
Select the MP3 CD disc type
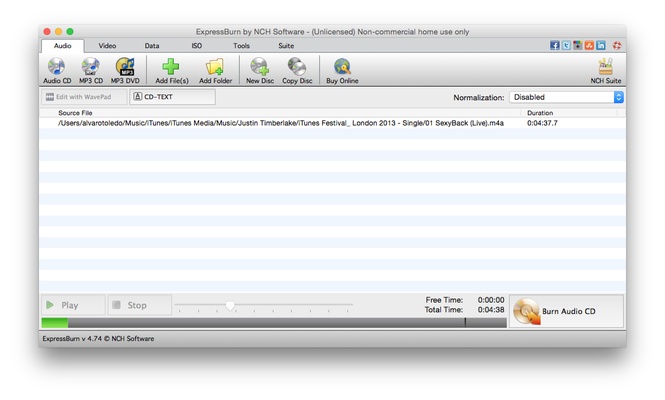tap(91, 70)
